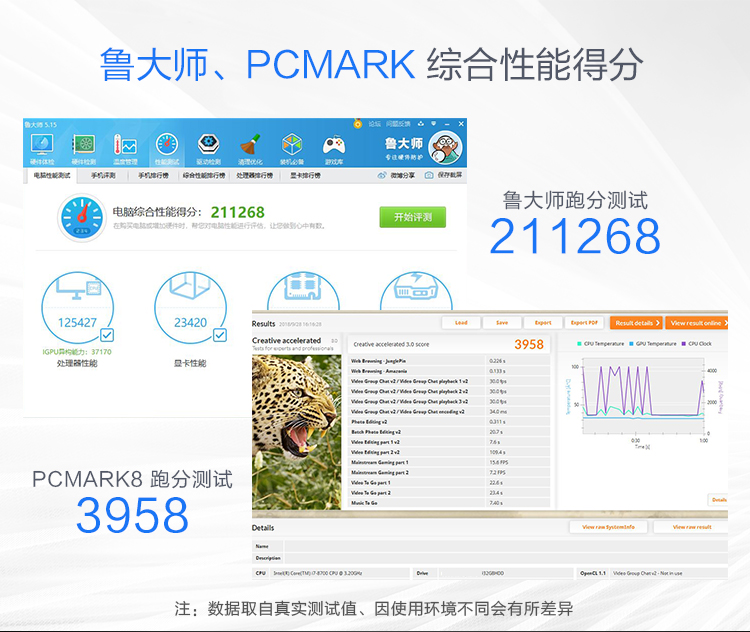Viewport: 750px width, 632px height.
Task: Select the Web Browsing - JunglePin row
Action: 450,361
